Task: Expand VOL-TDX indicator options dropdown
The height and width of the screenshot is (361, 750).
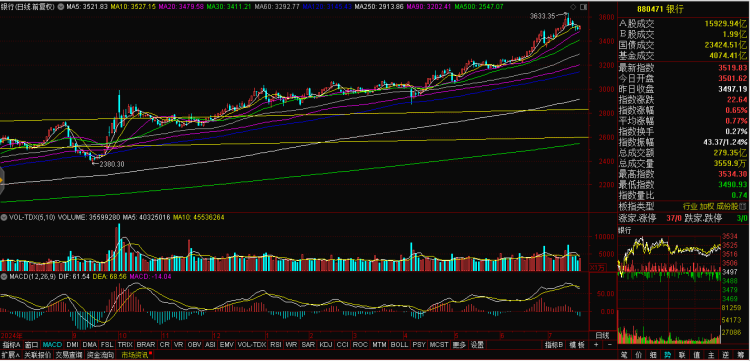Action: pyautogui.click(x=3, y=217)
